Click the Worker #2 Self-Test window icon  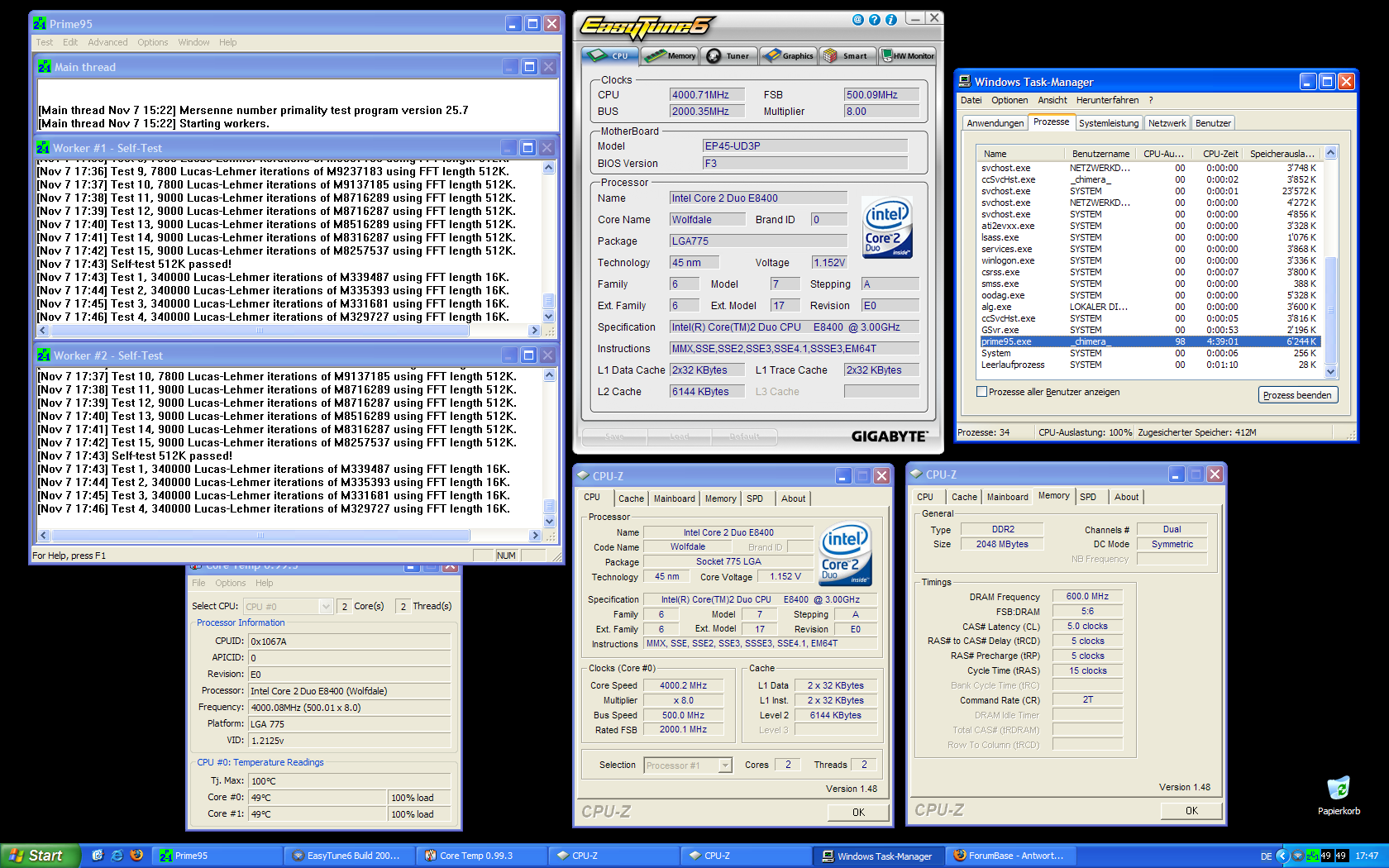[x=44, y=355]
